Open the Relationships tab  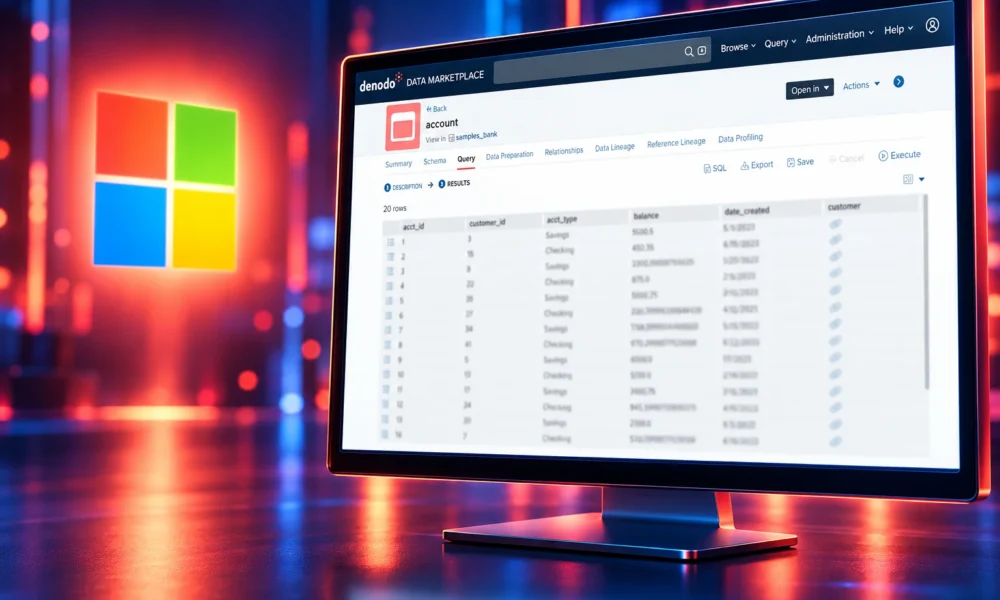click(564, 151)
